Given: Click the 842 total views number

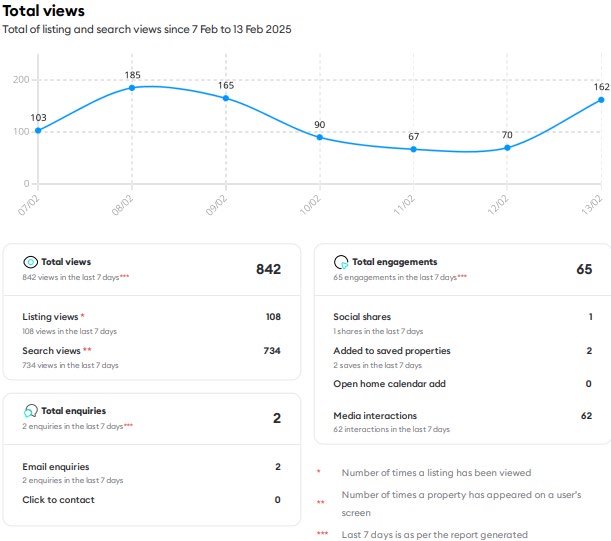Looking at the screenshot, I should tap(268, 269).
